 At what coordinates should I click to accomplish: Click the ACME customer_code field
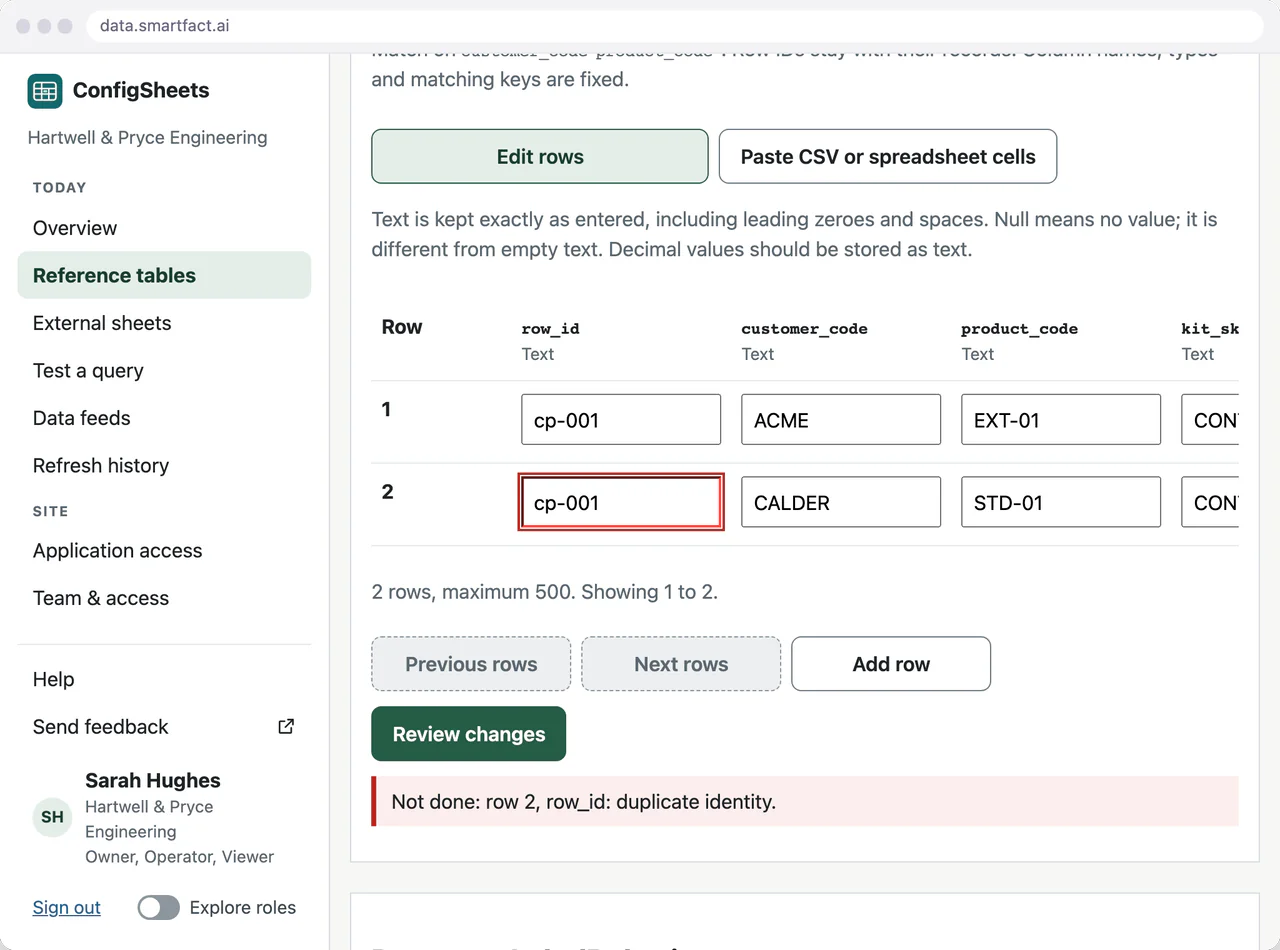pyautogui.click(x=841, y=420)
